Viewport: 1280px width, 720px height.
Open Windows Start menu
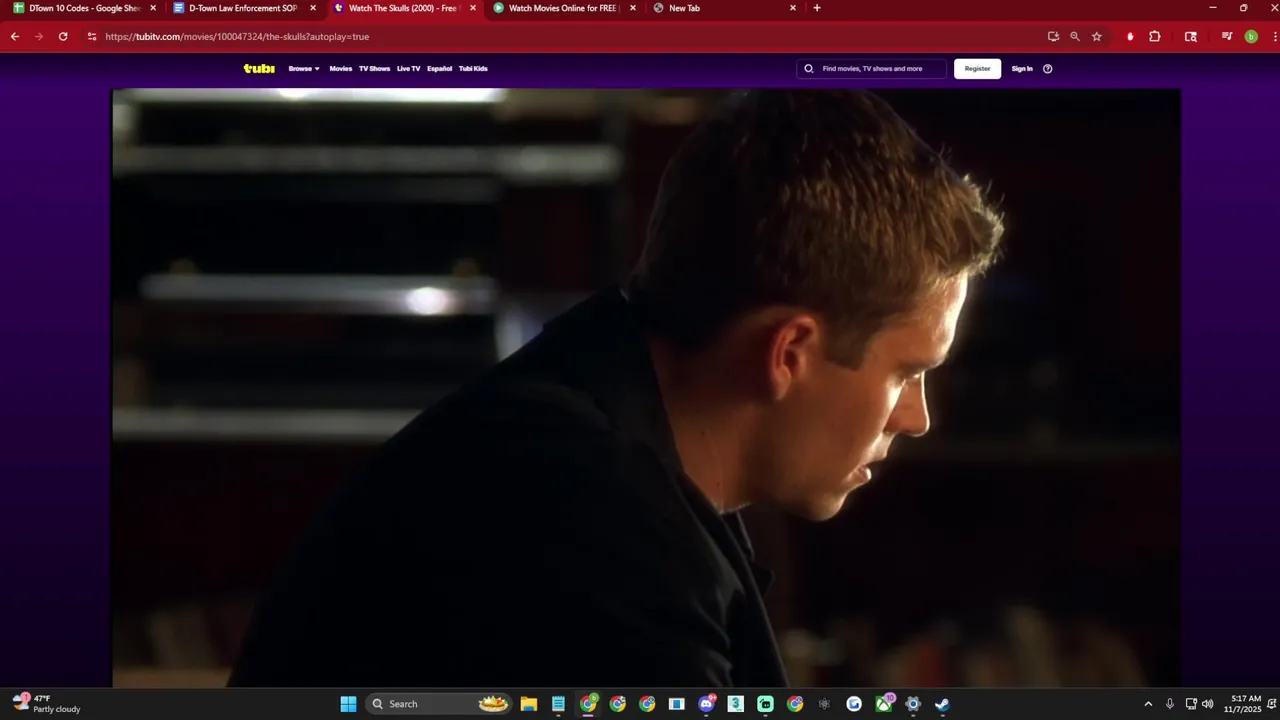[348, 704]
